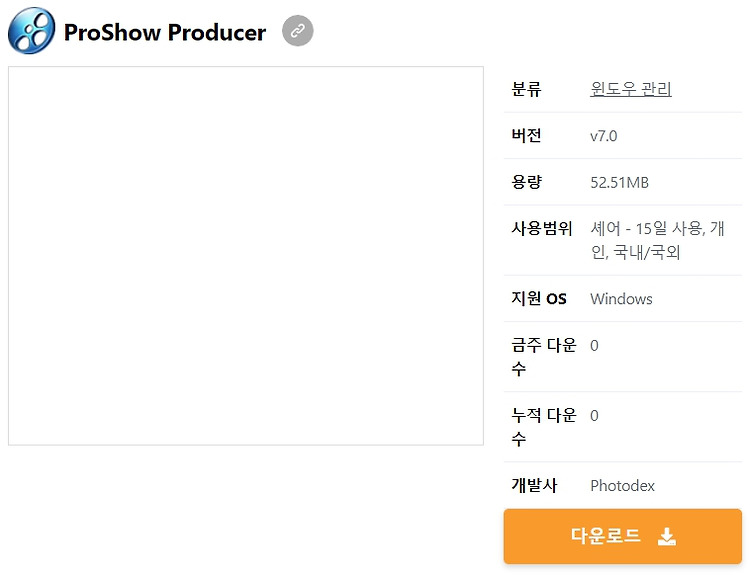Click the v7.0 version value
This screenshot has width=750, height=575.
604,136
